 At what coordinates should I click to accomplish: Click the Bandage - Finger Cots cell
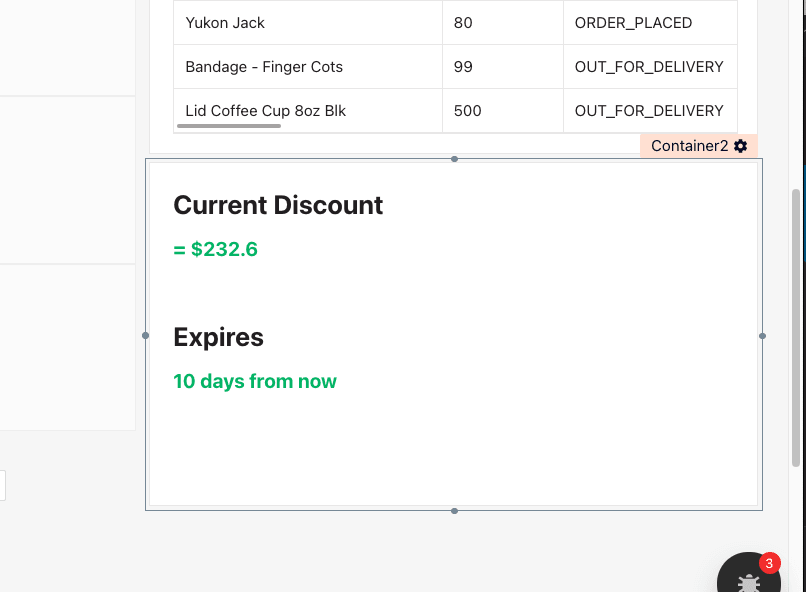point(264,67)
